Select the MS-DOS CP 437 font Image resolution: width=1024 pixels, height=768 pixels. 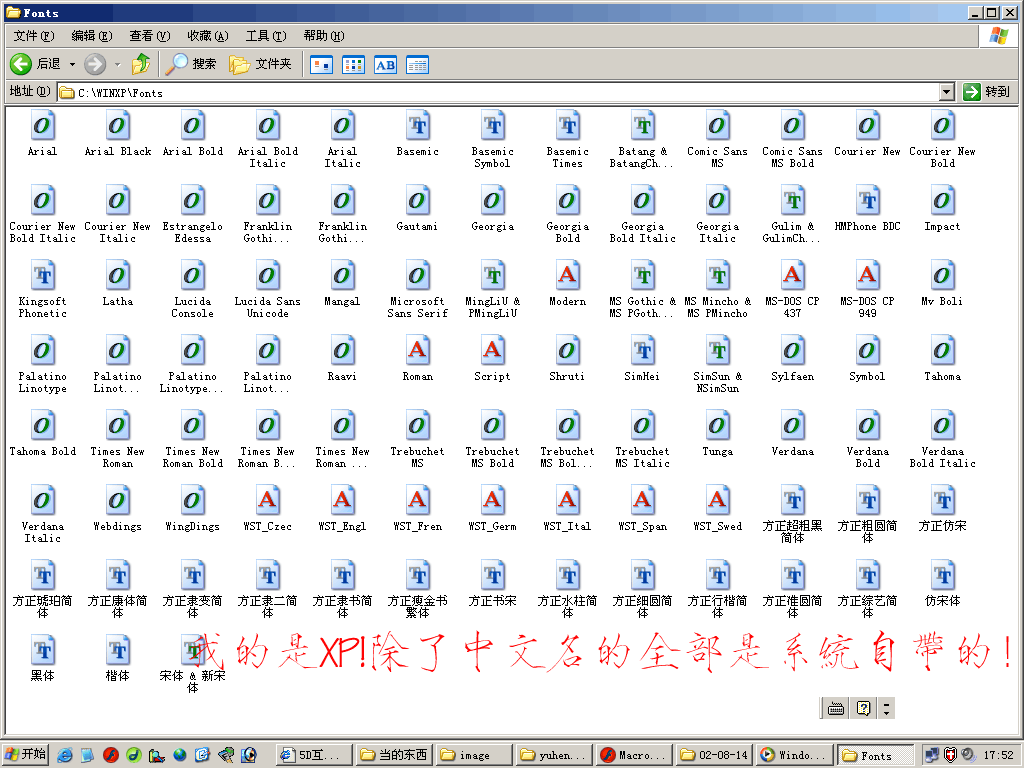coord(792,275)
